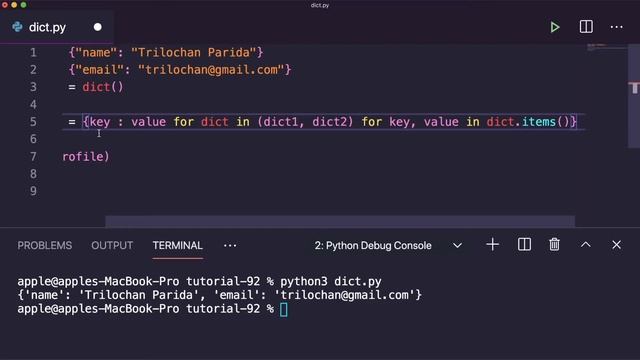Click dict() call on line 3

point(102,87)
